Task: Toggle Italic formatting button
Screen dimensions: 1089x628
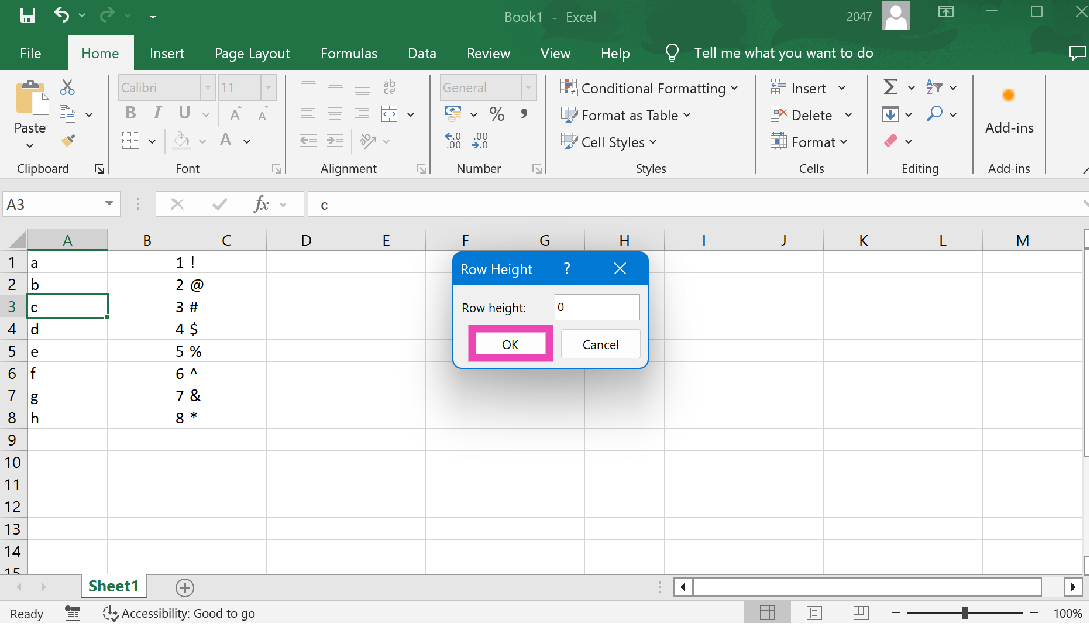Action: (x=157, y=114)
